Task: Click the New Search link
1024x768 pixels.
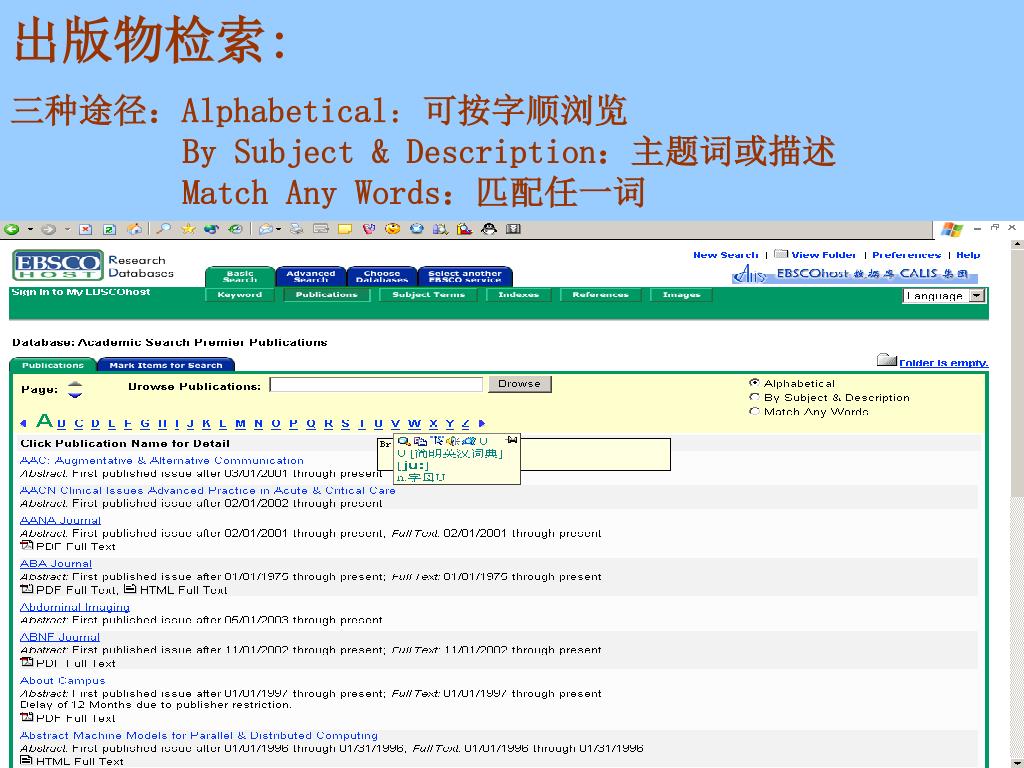Action: tap(725, 255)
